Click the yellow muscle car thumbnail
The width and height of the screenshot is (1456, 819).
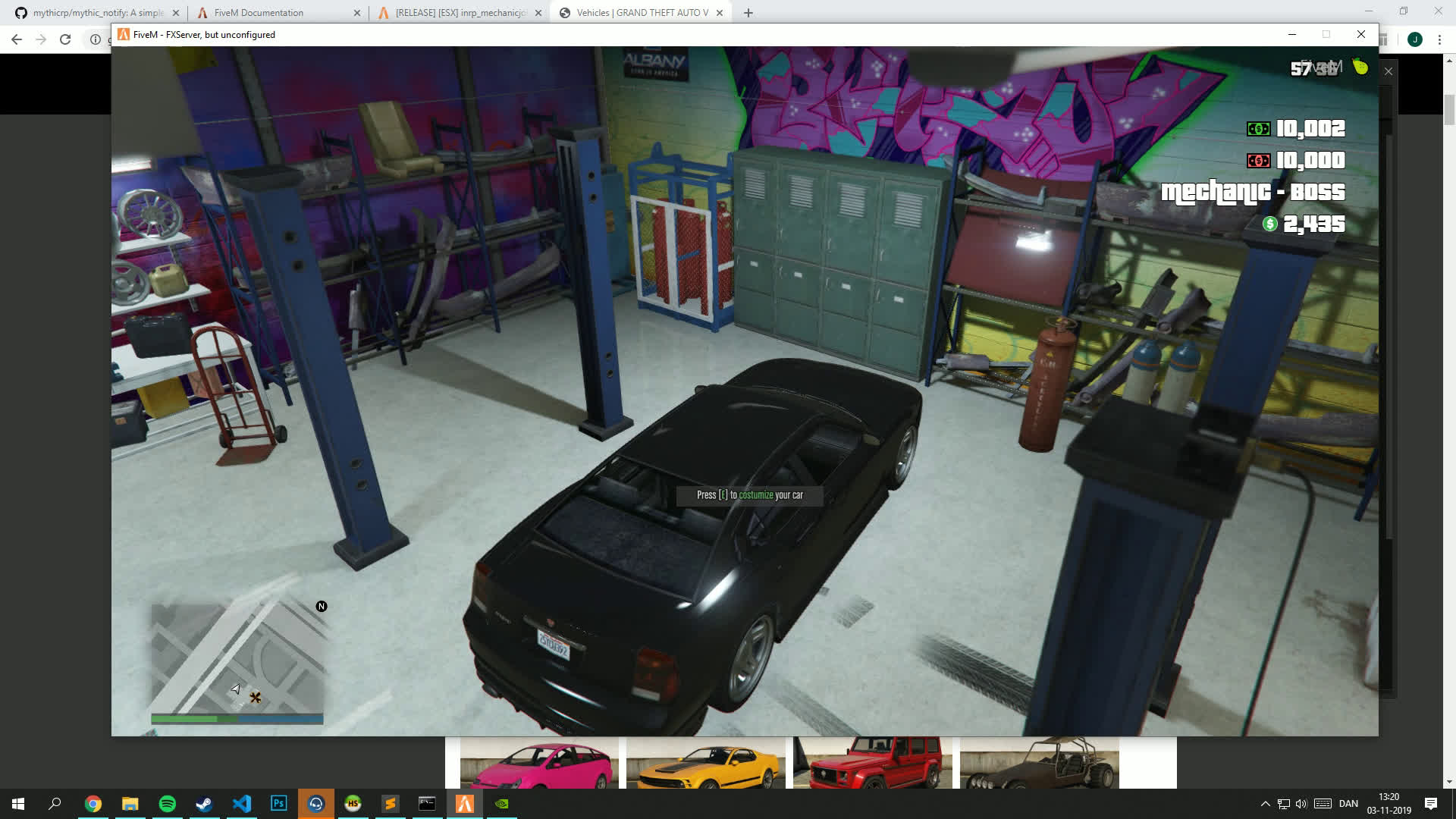(x=705, y=763)
